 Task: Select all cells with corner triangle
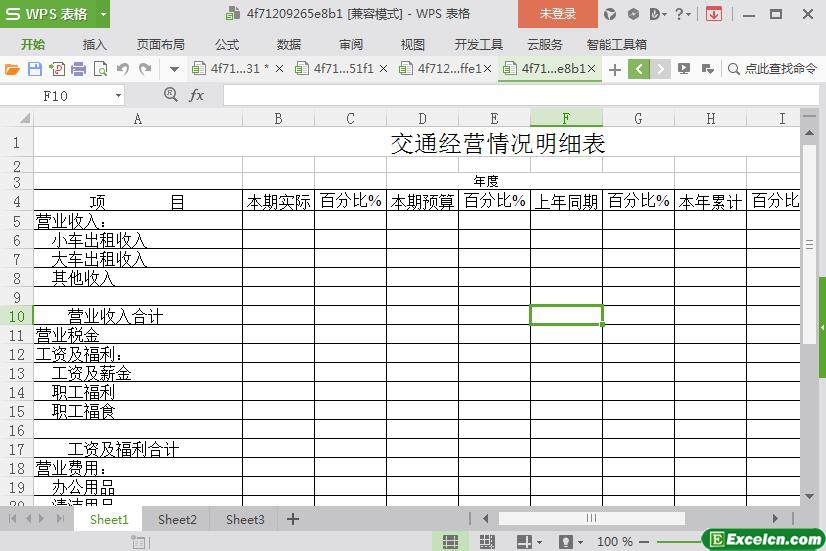tap(23, 119)
